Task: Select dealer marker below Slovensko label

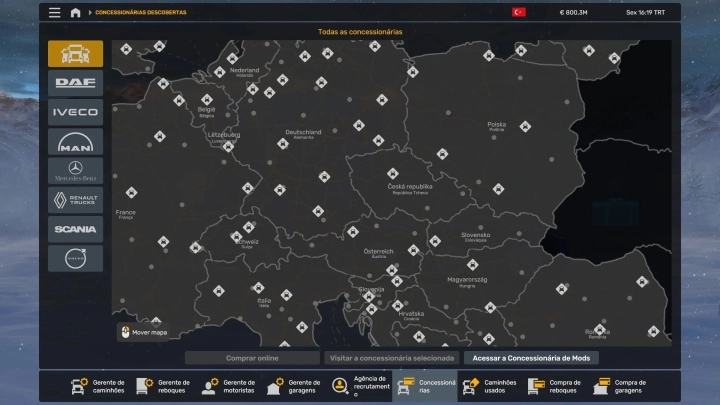Action: (x=472, y=264)
